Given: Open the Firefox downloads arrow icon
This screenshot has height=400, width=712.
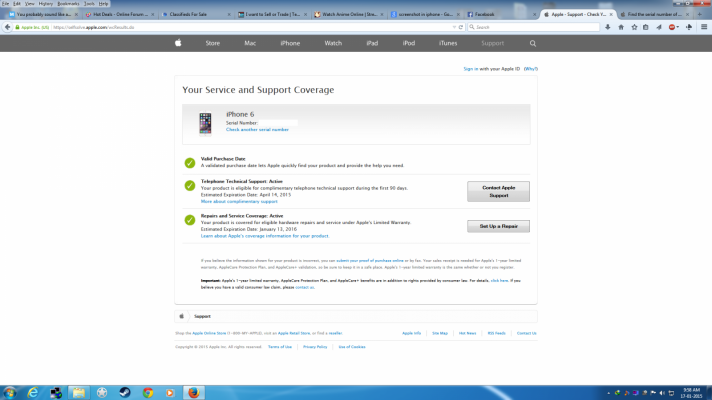Looking at the screenshot, I should 608,27.
